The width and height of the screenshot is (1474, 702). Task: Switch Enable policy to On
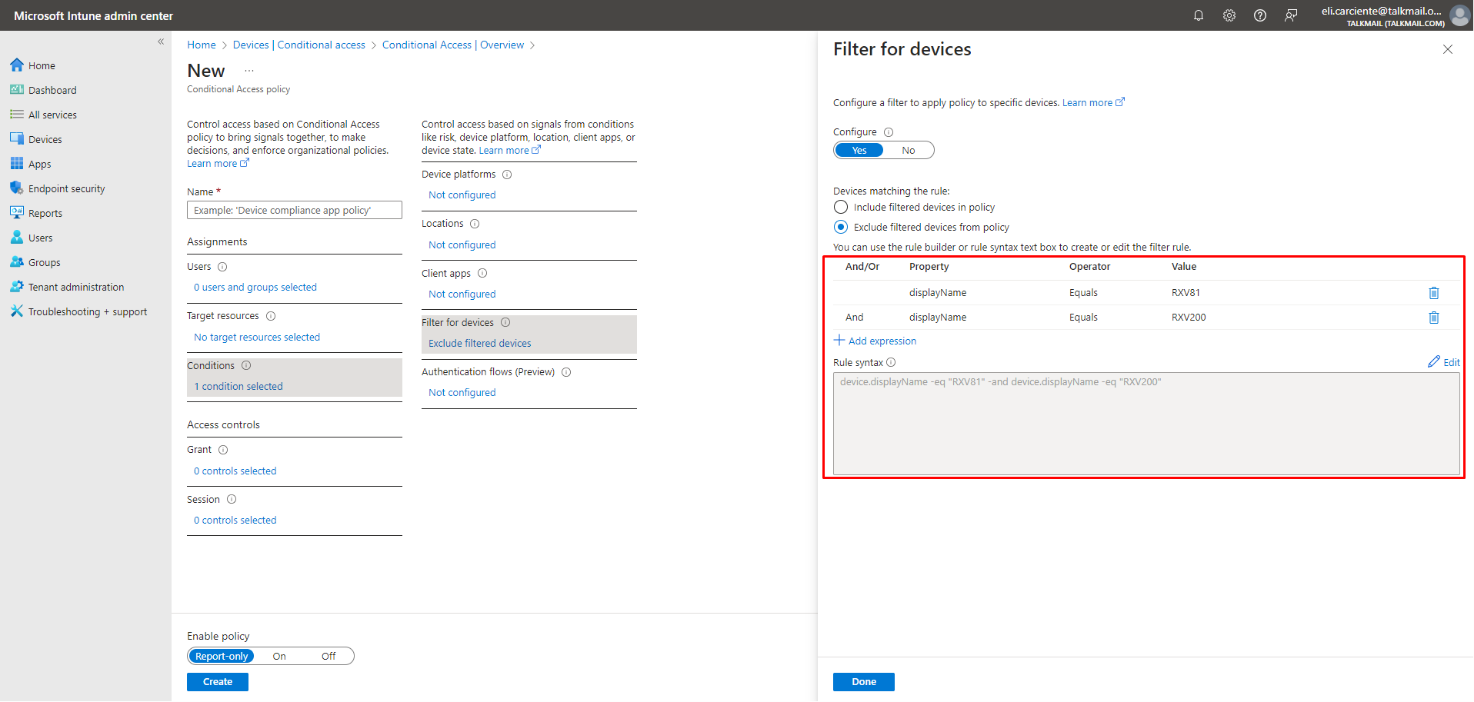click(279, 656)
